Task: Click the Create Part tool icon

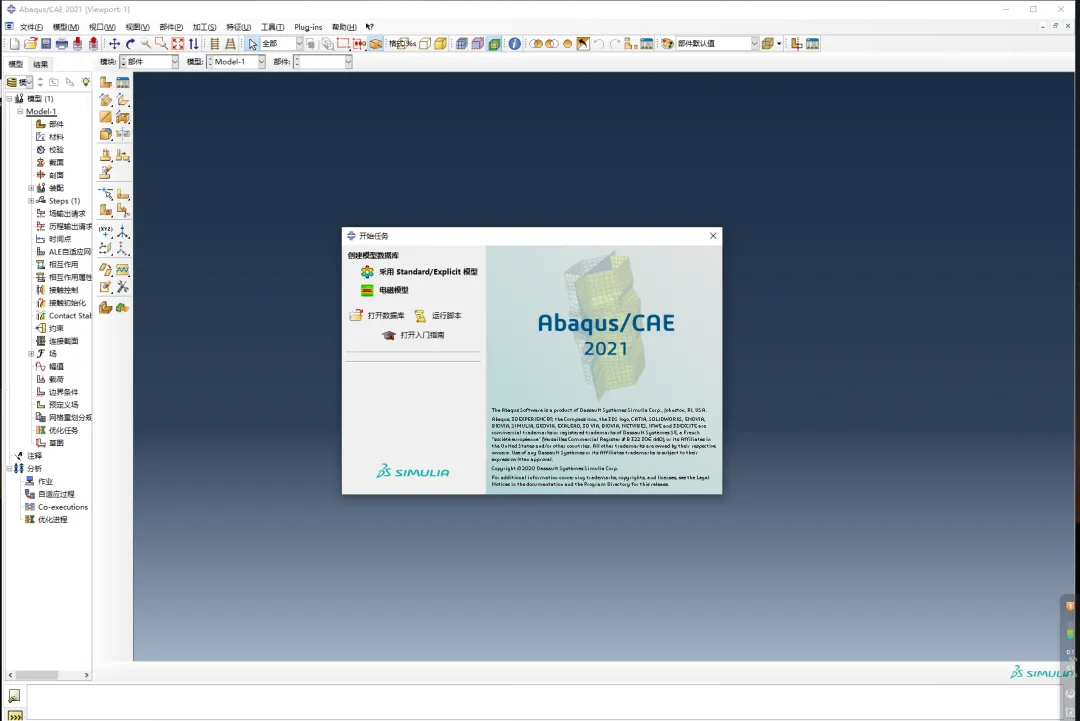Action: [106, 82]
